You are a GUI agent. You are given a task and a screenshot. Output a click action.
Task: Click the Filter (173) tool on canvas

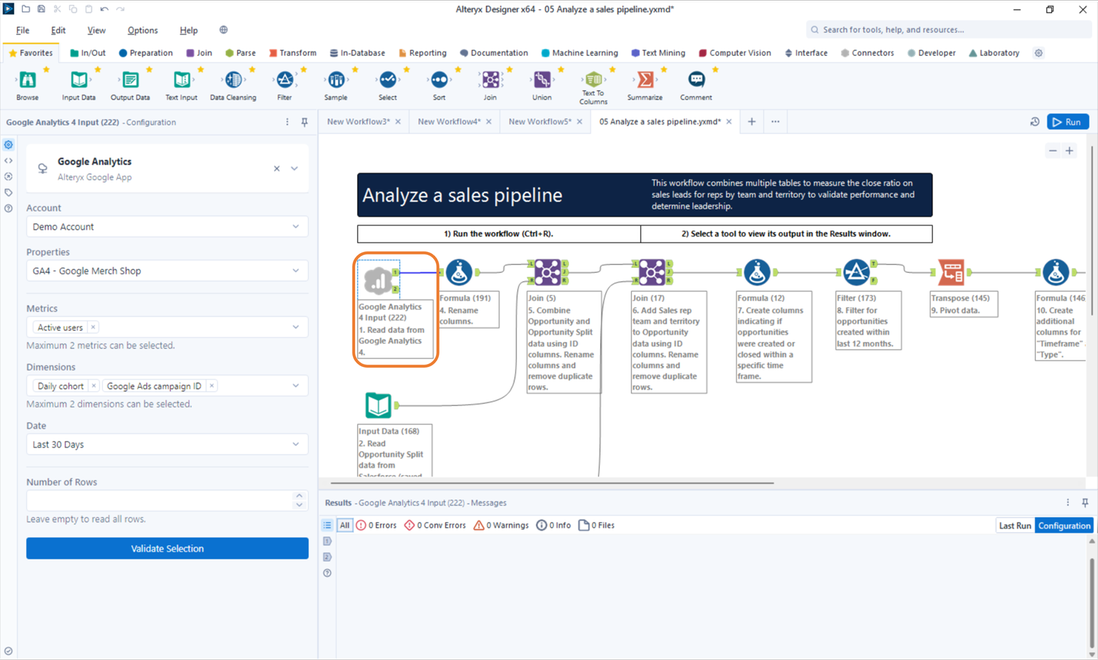[x=856, y=272]
